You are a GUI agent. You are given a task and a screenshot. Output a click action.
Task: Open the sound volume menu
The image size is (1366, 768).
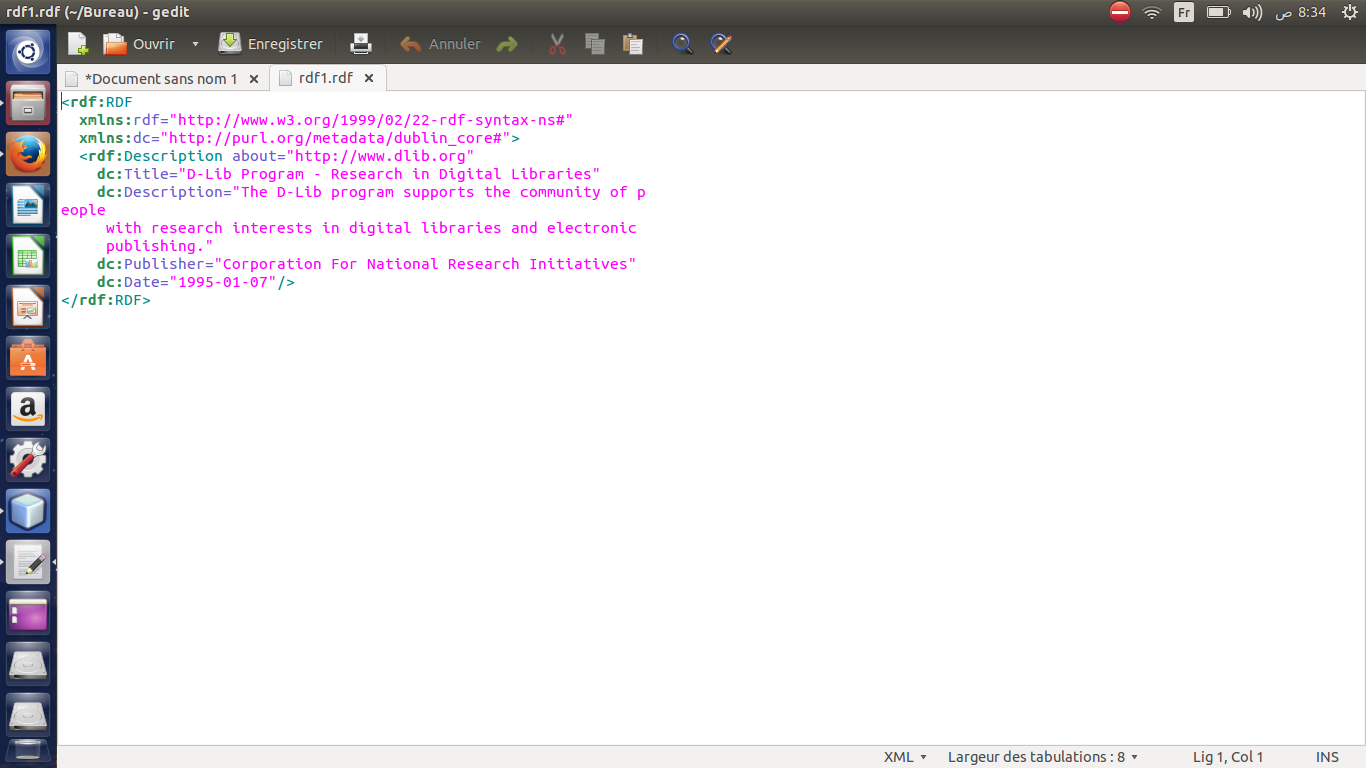(1252, 12)
